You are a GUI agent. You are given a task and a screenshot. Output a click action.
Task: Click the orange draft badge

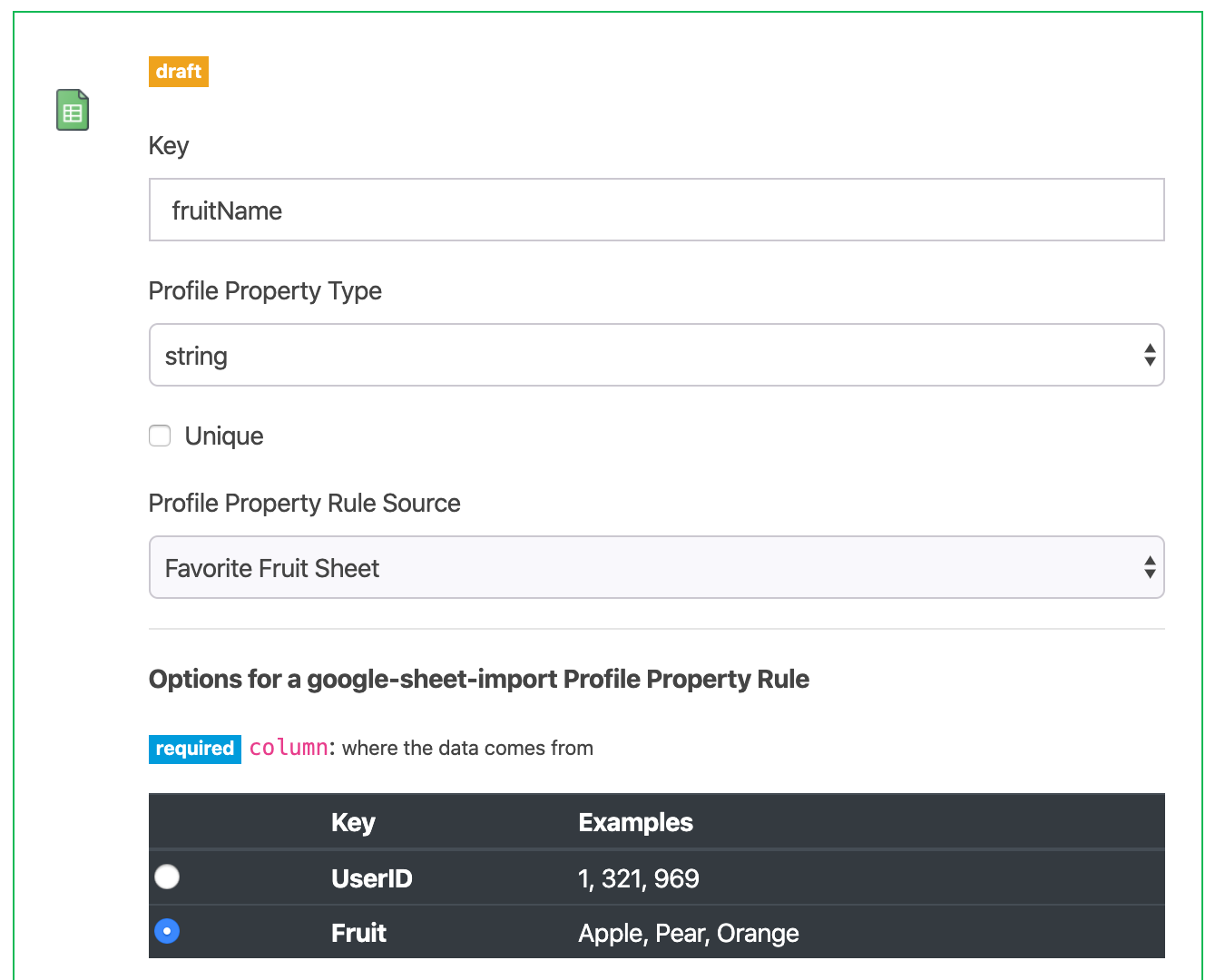pyautogui.click(x=179, y=72)
